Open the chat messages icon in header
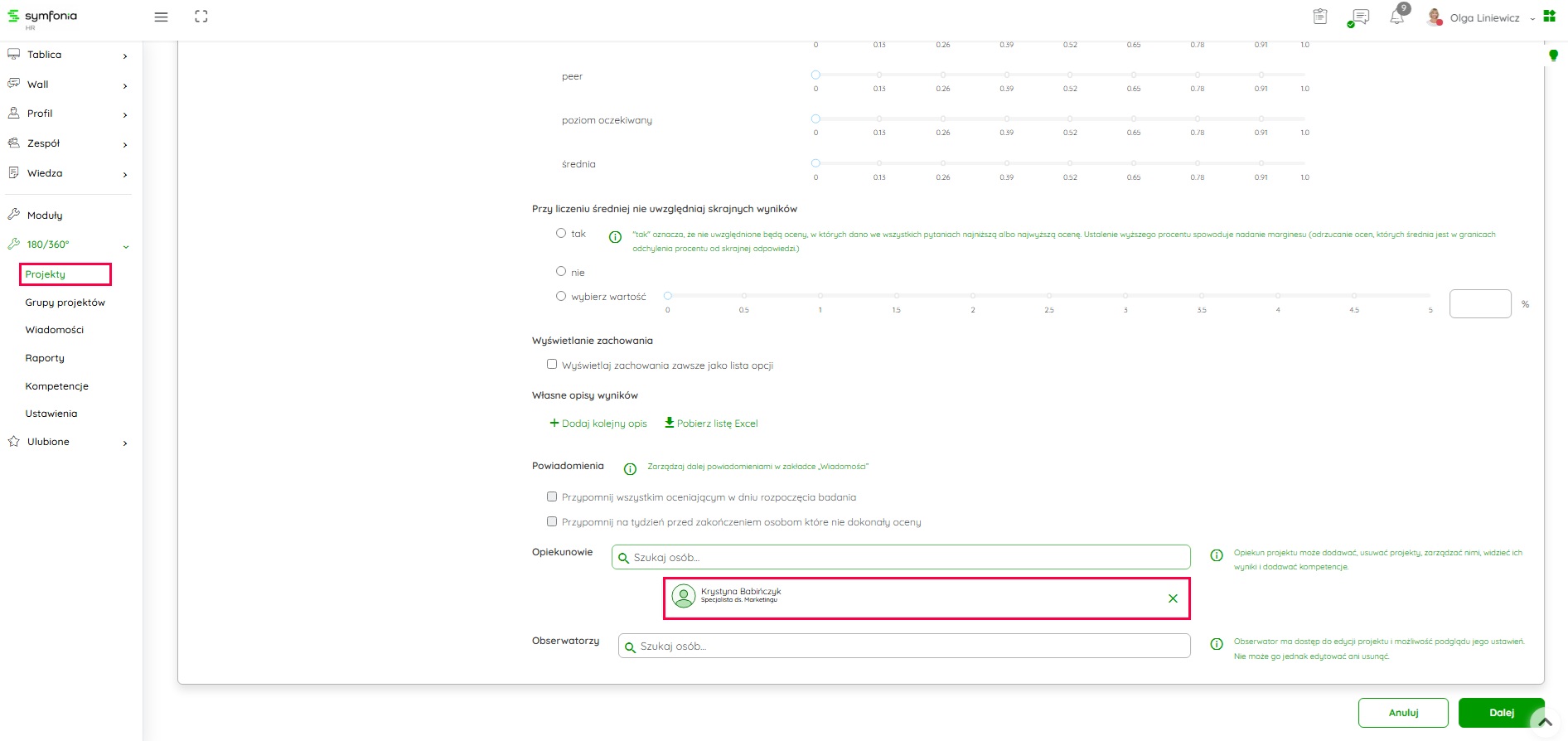 point(1359,17)
